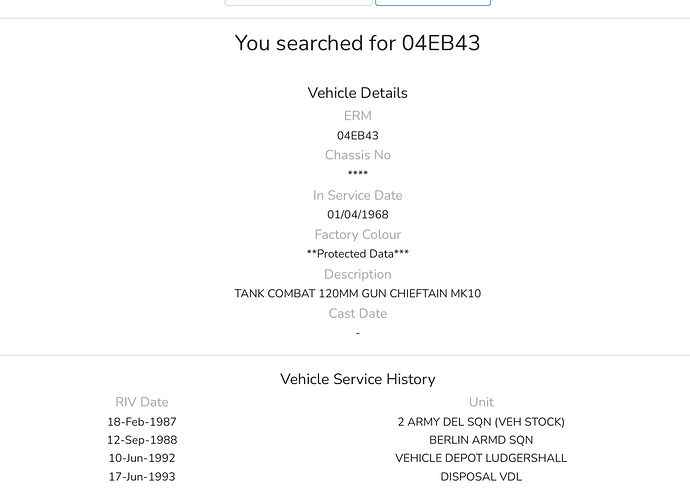690x495 pixels.
Task: Click the 'You searched for 04EB43' heading
Action: click(357, 43)
